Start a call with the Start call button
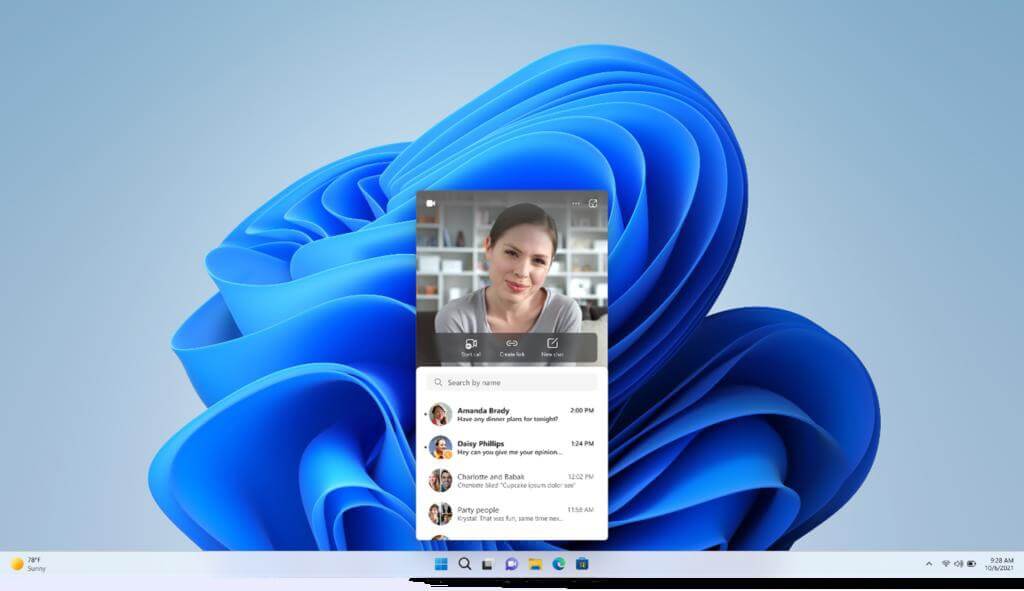 click(x=471, y=347)
